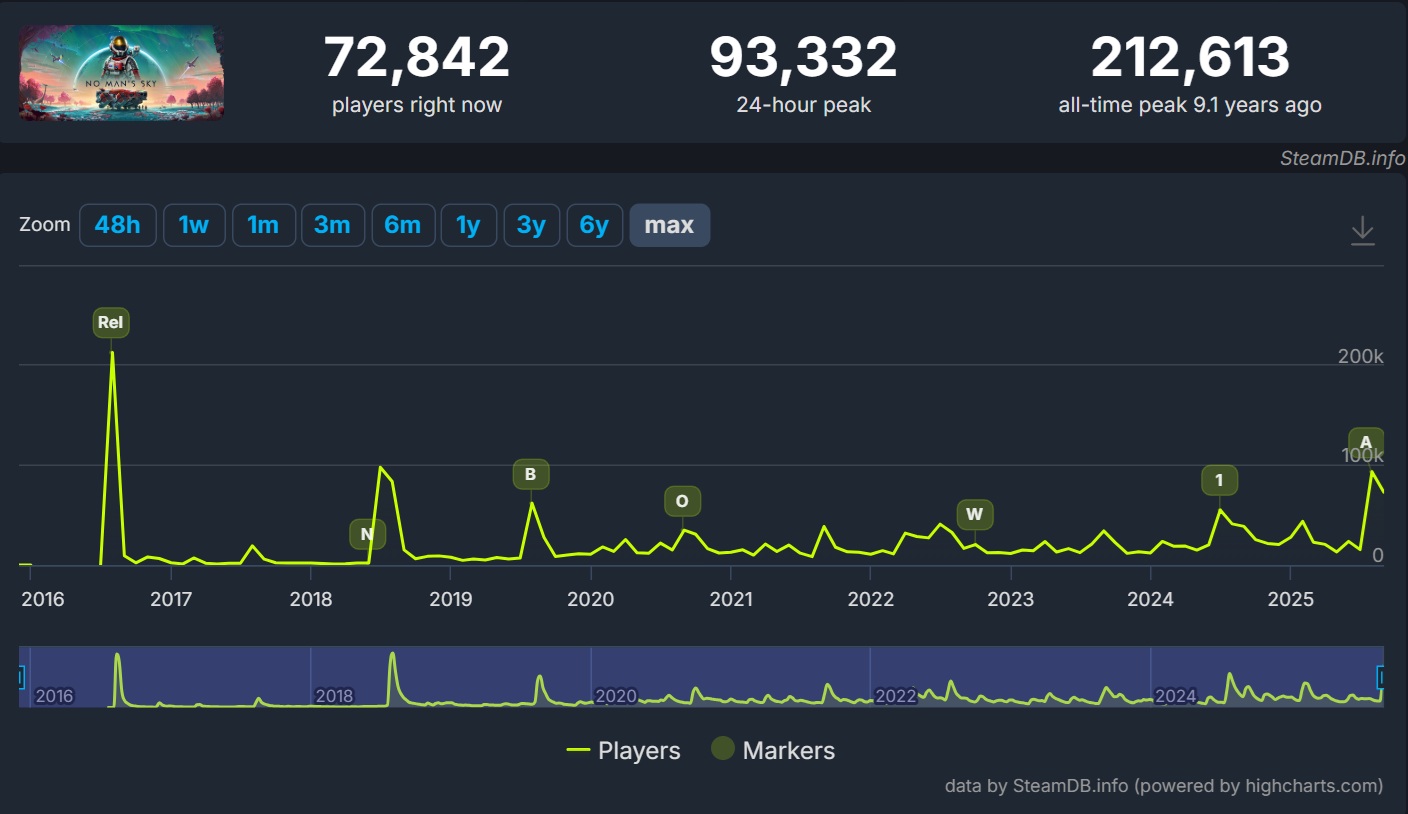Choose the 1m zoom option
Image resolution: width=1408 pixels, height=814 pixels.
pos(263,225)
